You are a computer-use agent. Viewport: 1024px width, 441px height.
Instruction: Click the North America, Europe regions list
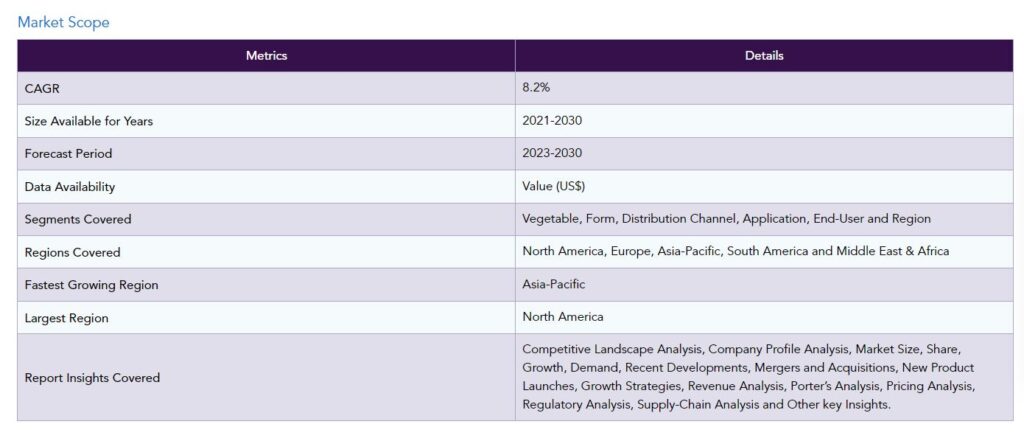point(735,251)
